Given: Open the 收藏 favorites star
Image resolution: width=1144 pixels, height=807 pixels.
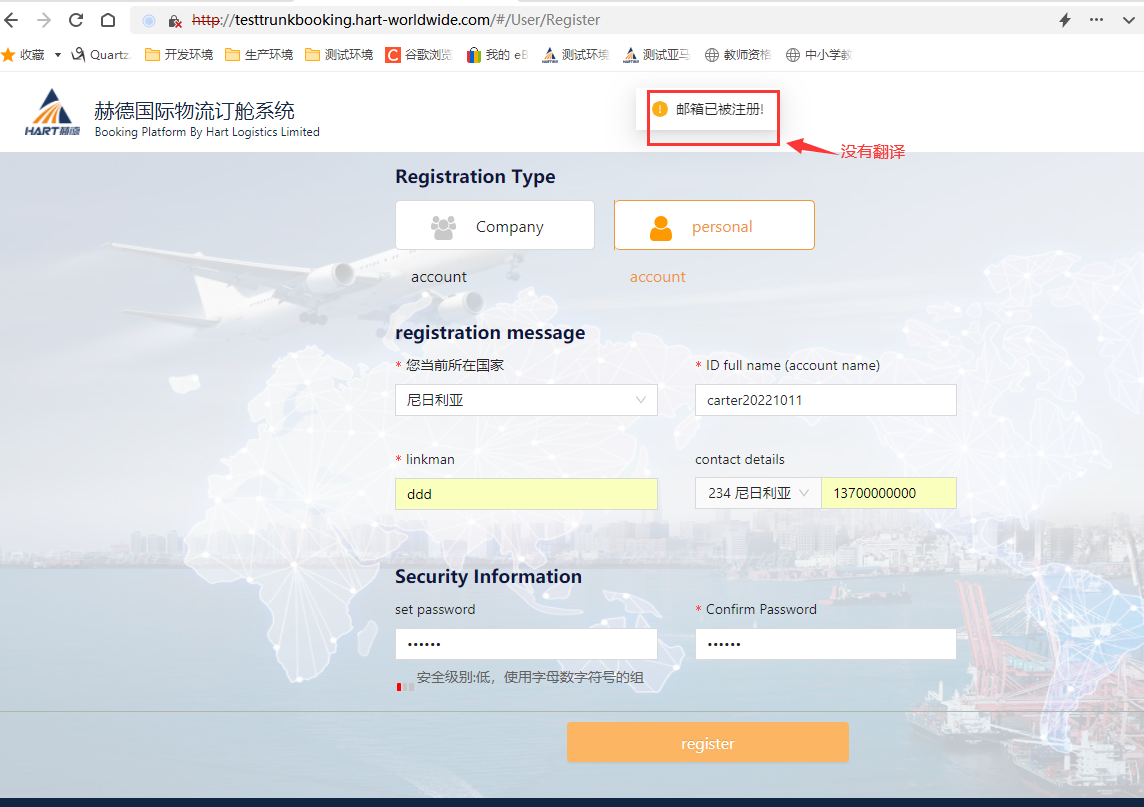Looking at the screenshot, I should (x=9, y=55).
